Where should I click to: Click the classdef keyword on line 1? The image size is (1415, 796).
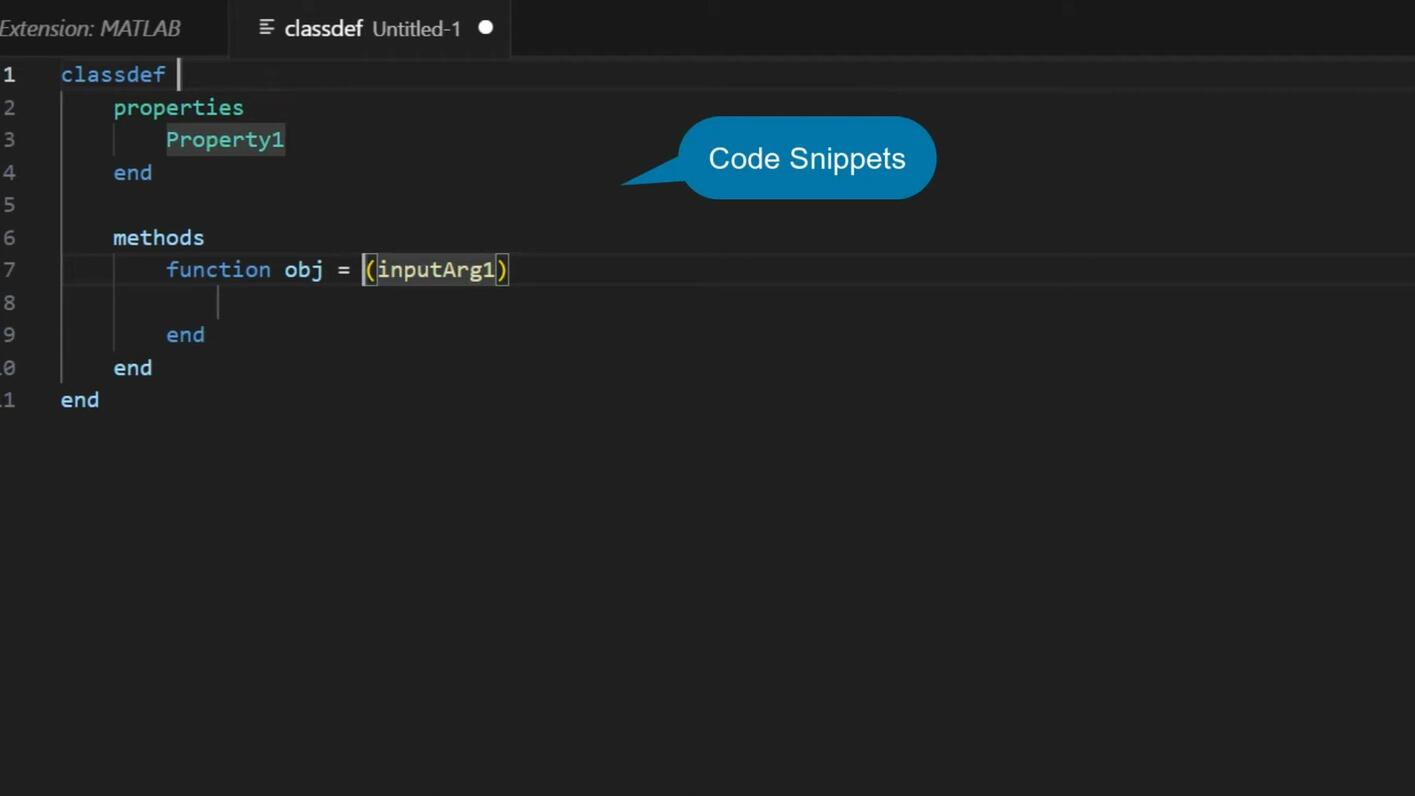pyautogui.click(x=113, y=75)
